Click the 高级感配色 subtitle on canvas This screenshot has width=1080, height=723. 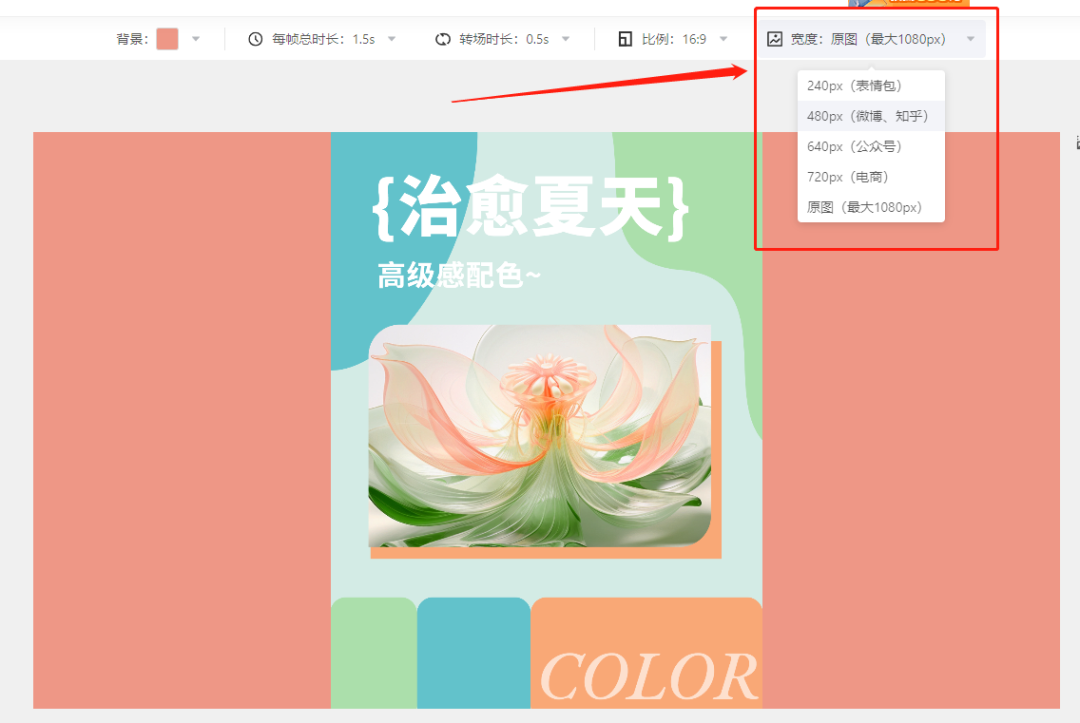(458, 275)
